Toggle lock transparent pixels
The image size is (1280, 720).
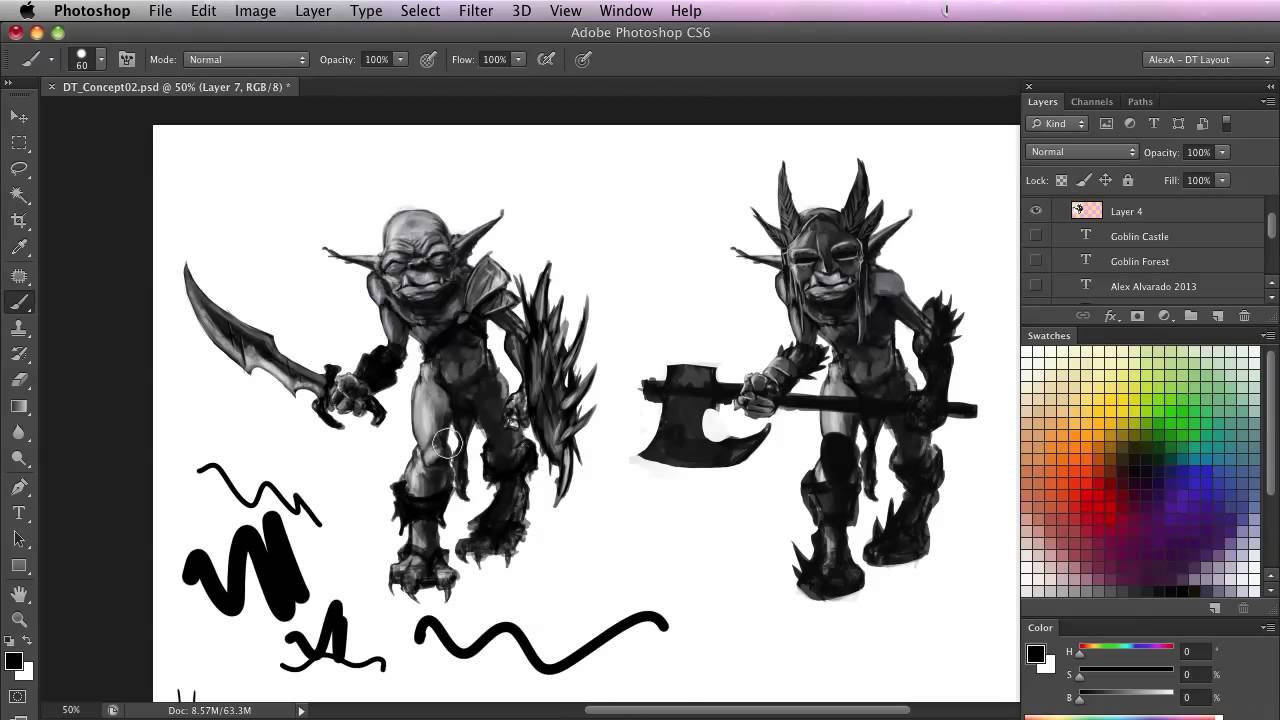pyautogui.click(x=1061, y=180)
